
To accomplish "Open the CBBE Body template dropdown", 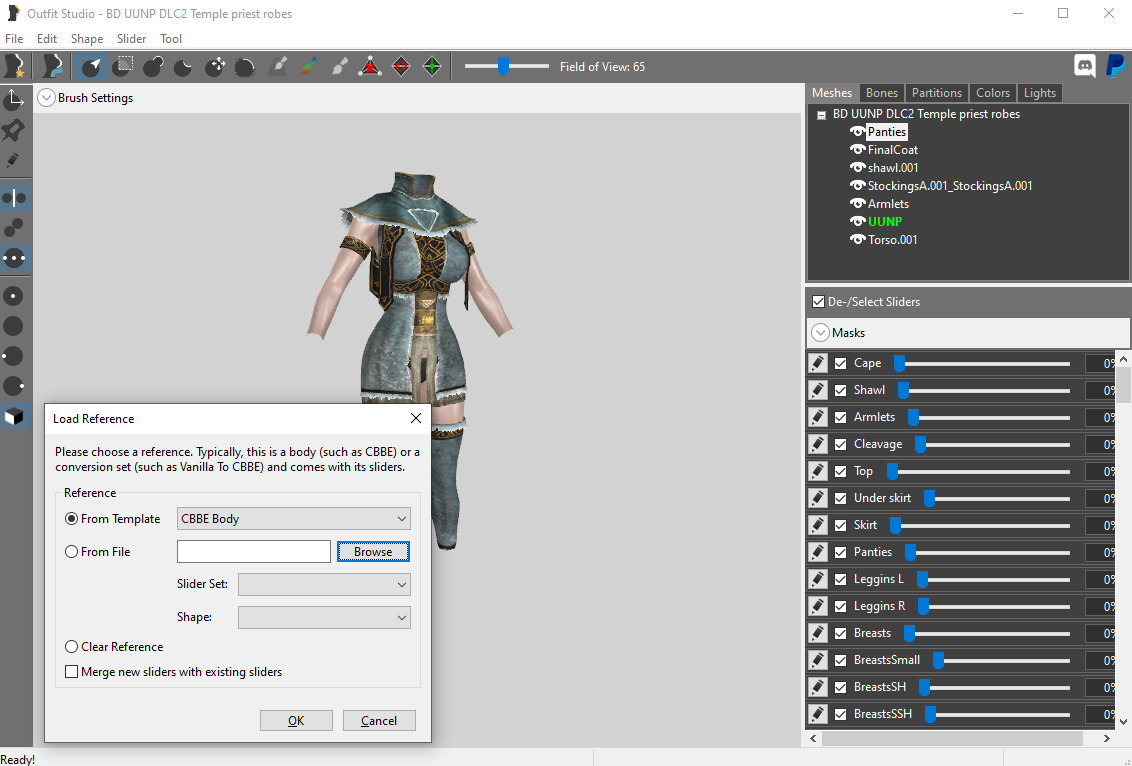I will click(x=294, y=518).
